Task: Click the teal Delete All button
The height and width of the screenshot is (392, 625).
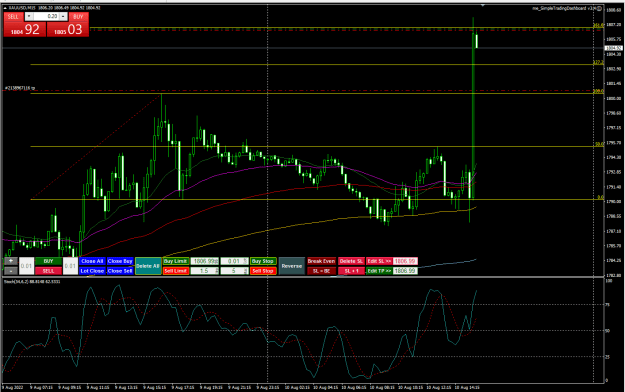Action: (x=148, y=266)
